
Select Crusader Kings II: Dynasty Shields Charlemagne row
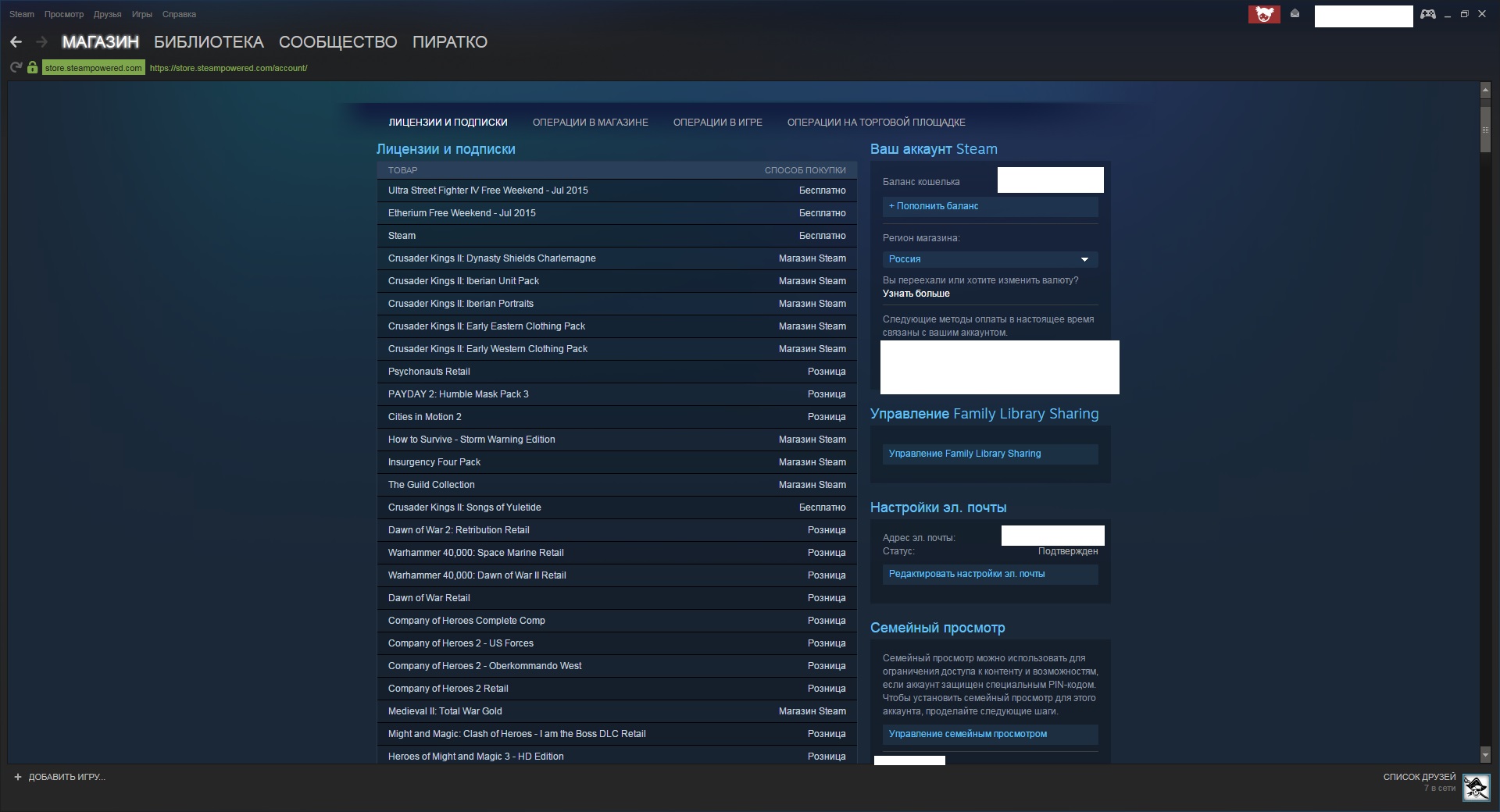pyautogui.click(x=617, y=258)
